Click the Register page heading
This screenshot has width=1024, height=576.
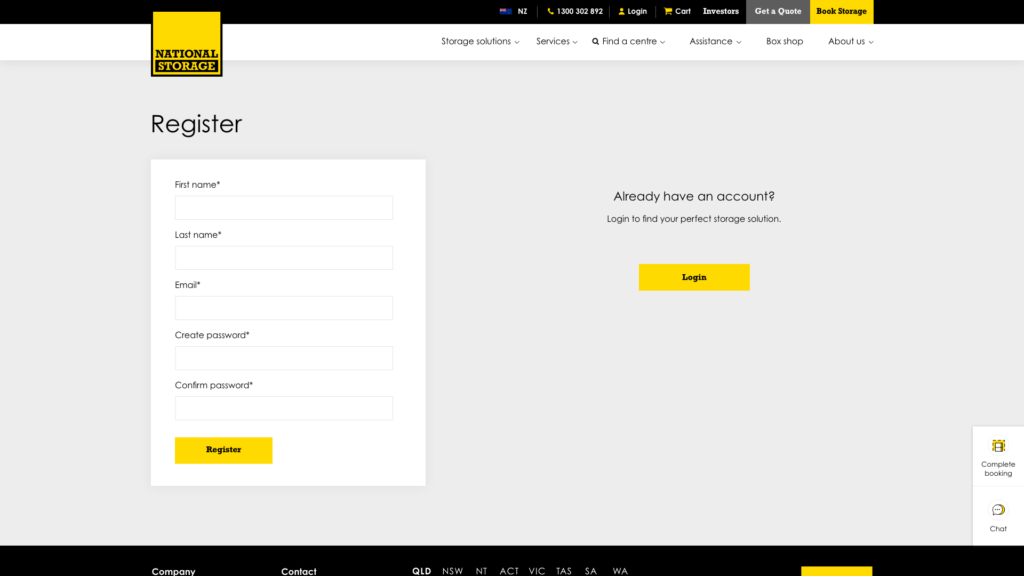coord(197,124)
